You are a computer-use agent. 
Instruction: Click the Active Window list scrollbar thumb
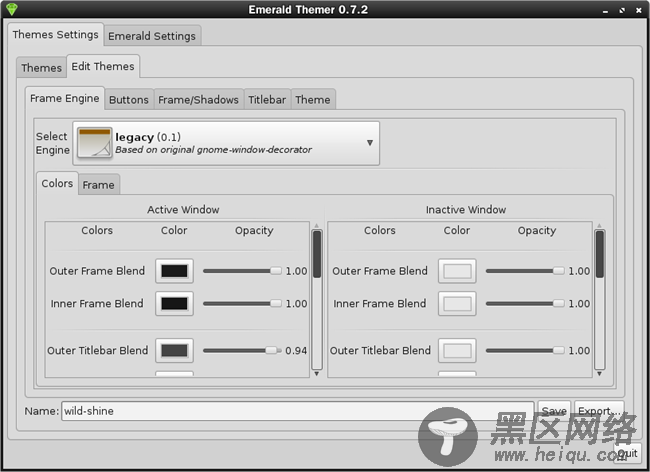(x=317, y=254)
